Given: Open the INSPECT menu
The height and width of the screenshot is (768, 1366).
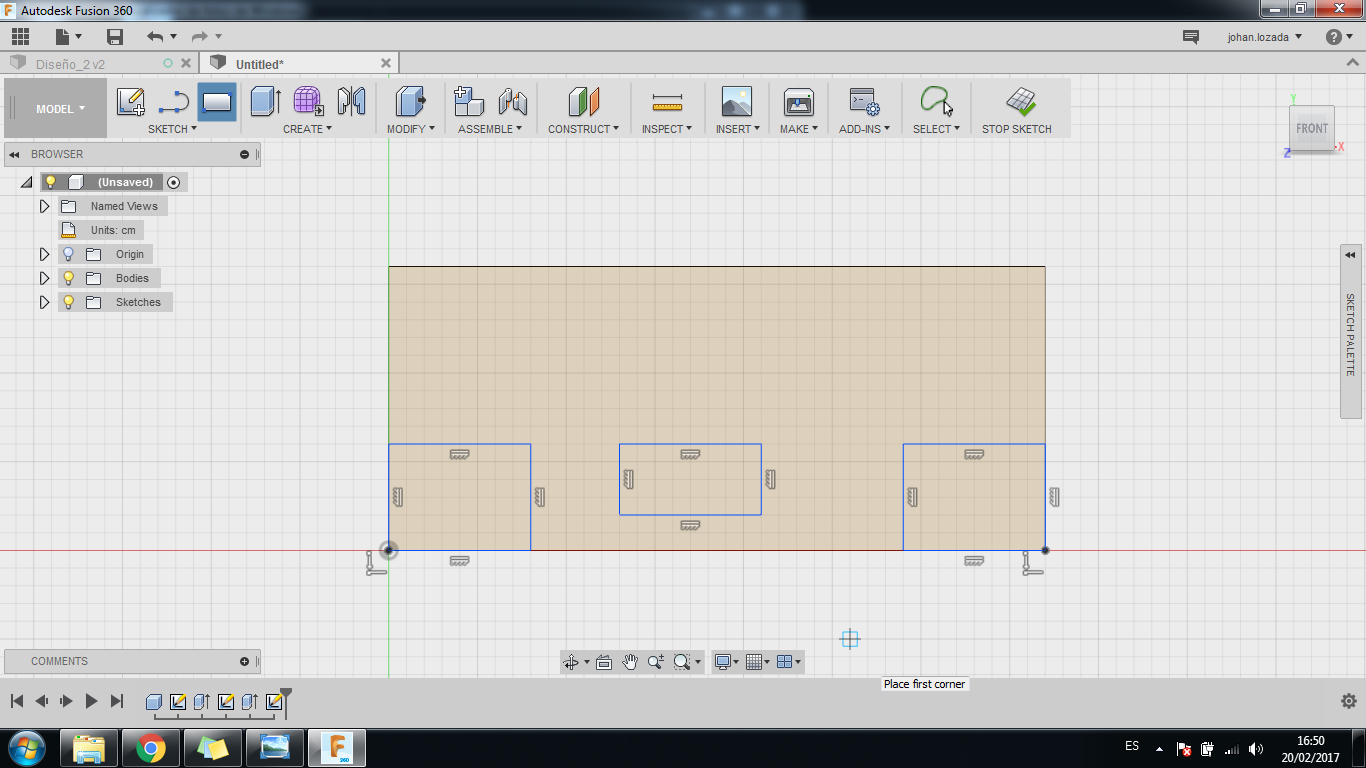Looking at the screenshot, I should (667, 129).
